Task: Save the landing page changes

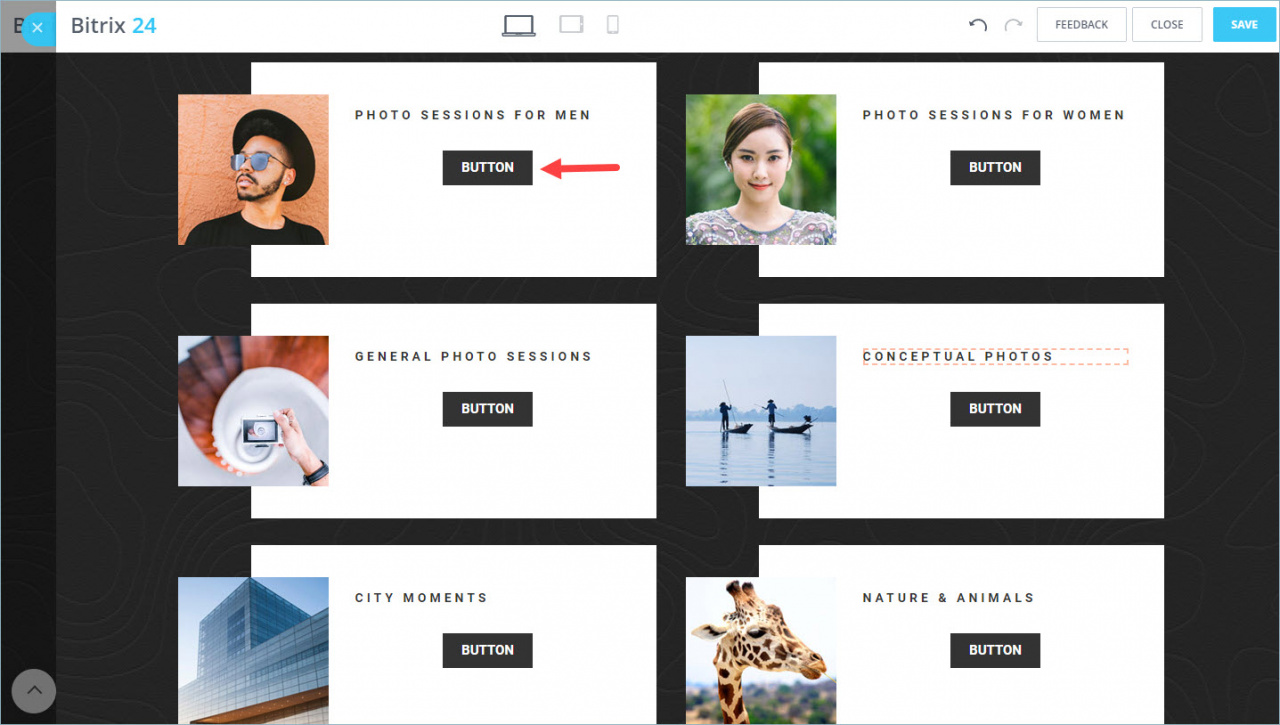Action: click(1245, 25)
